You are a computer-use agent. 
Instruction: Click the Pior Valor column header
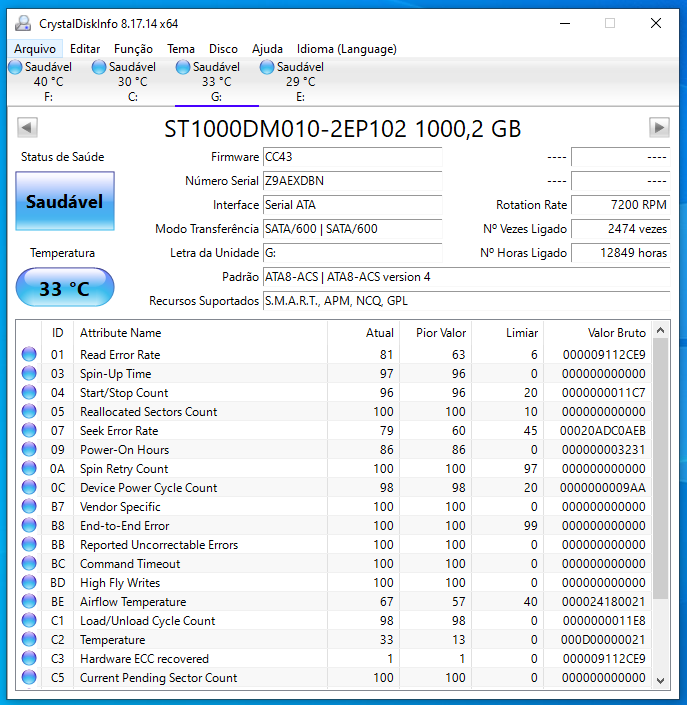pos(436,333)
